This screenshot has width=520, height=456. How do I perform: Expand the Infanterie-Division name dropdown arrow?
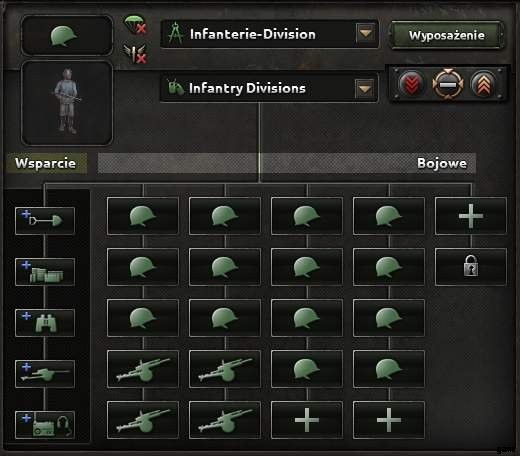tap(365, 33)
